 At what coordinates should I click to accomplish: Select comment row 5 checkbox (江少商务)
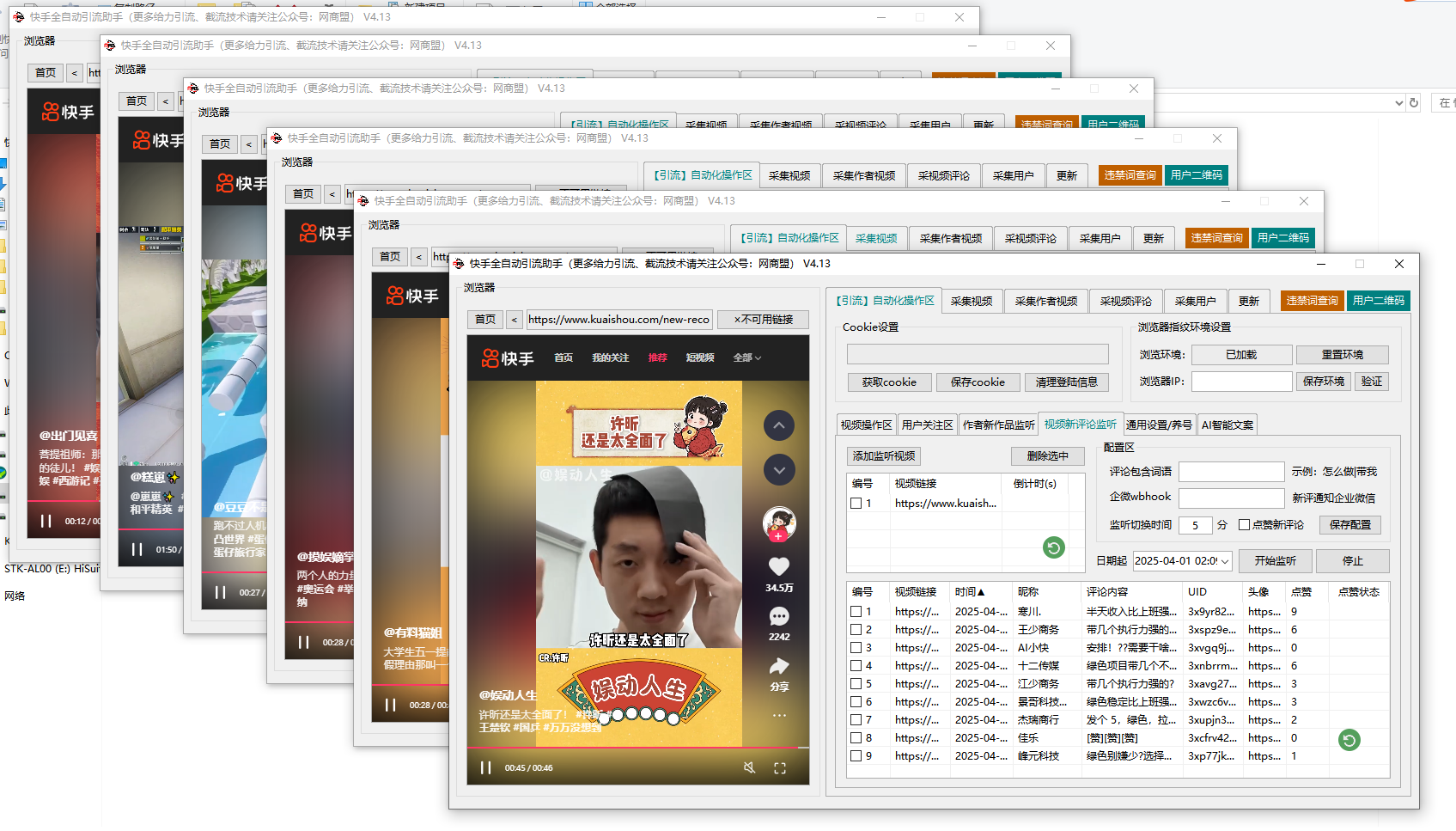click(856, 684)
